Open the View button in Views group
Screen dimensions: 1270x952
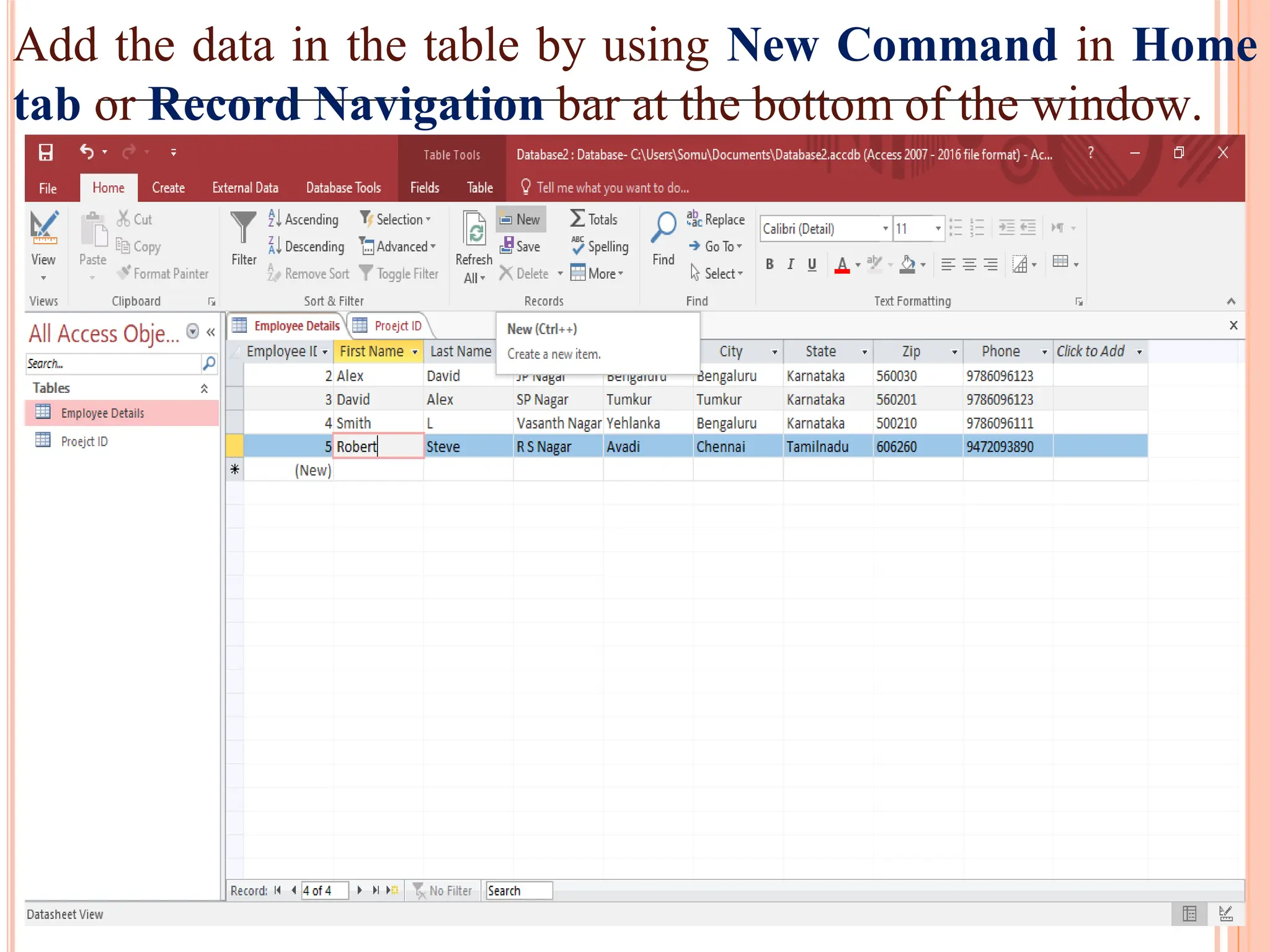[x=43, y=247]
